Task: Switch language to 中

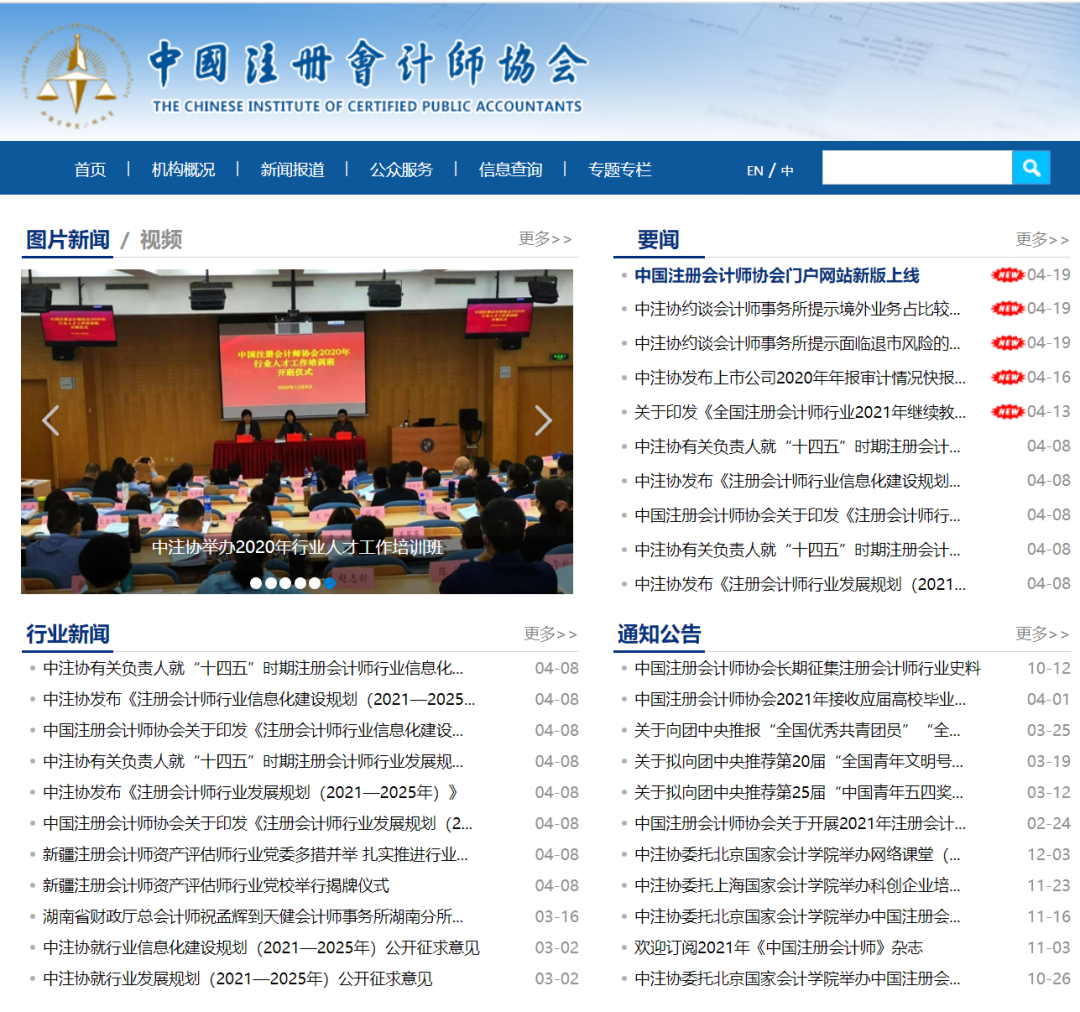Action: (x=787, y=170)
